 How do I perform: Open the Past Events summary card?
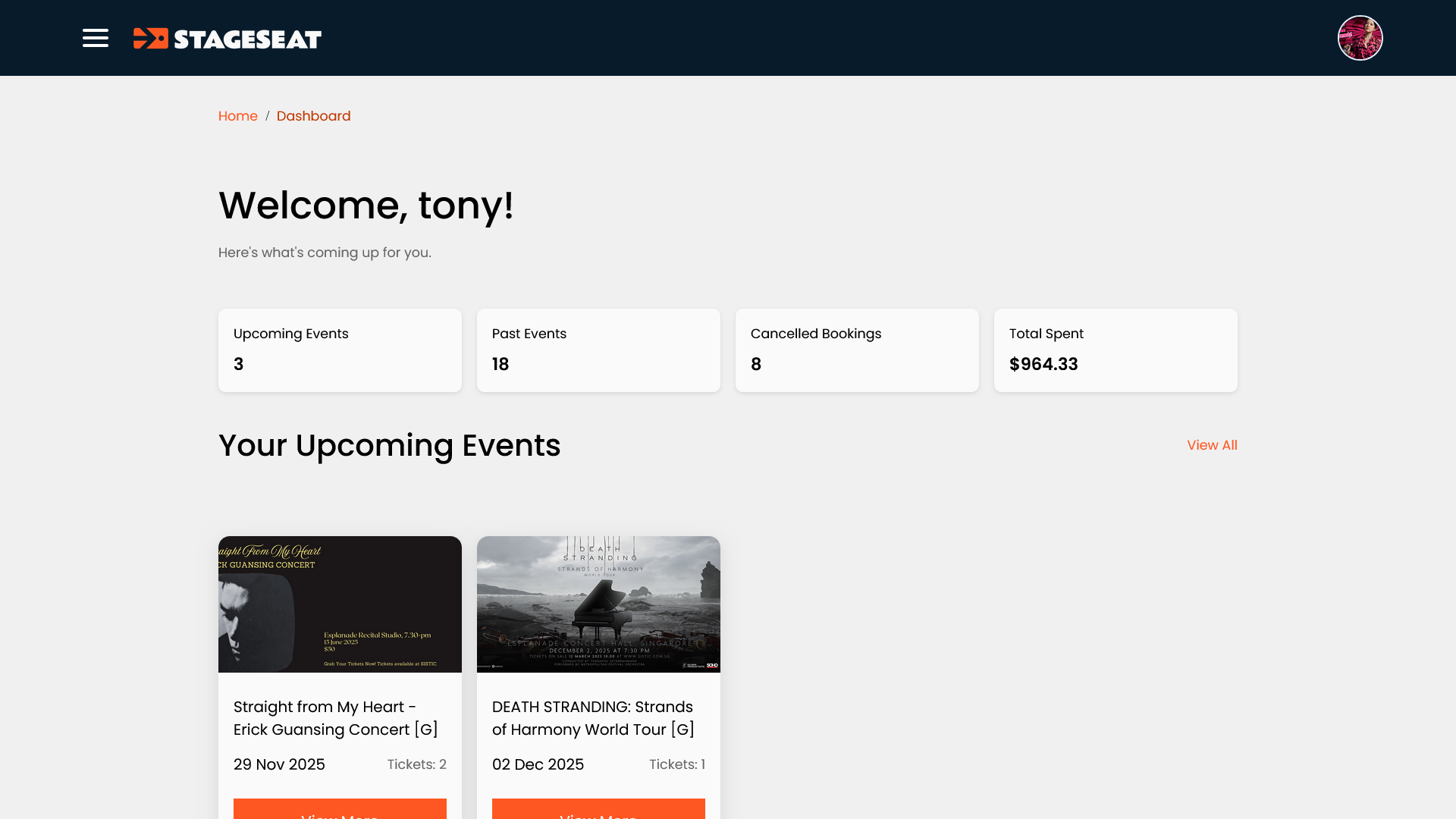click(598, 350)
